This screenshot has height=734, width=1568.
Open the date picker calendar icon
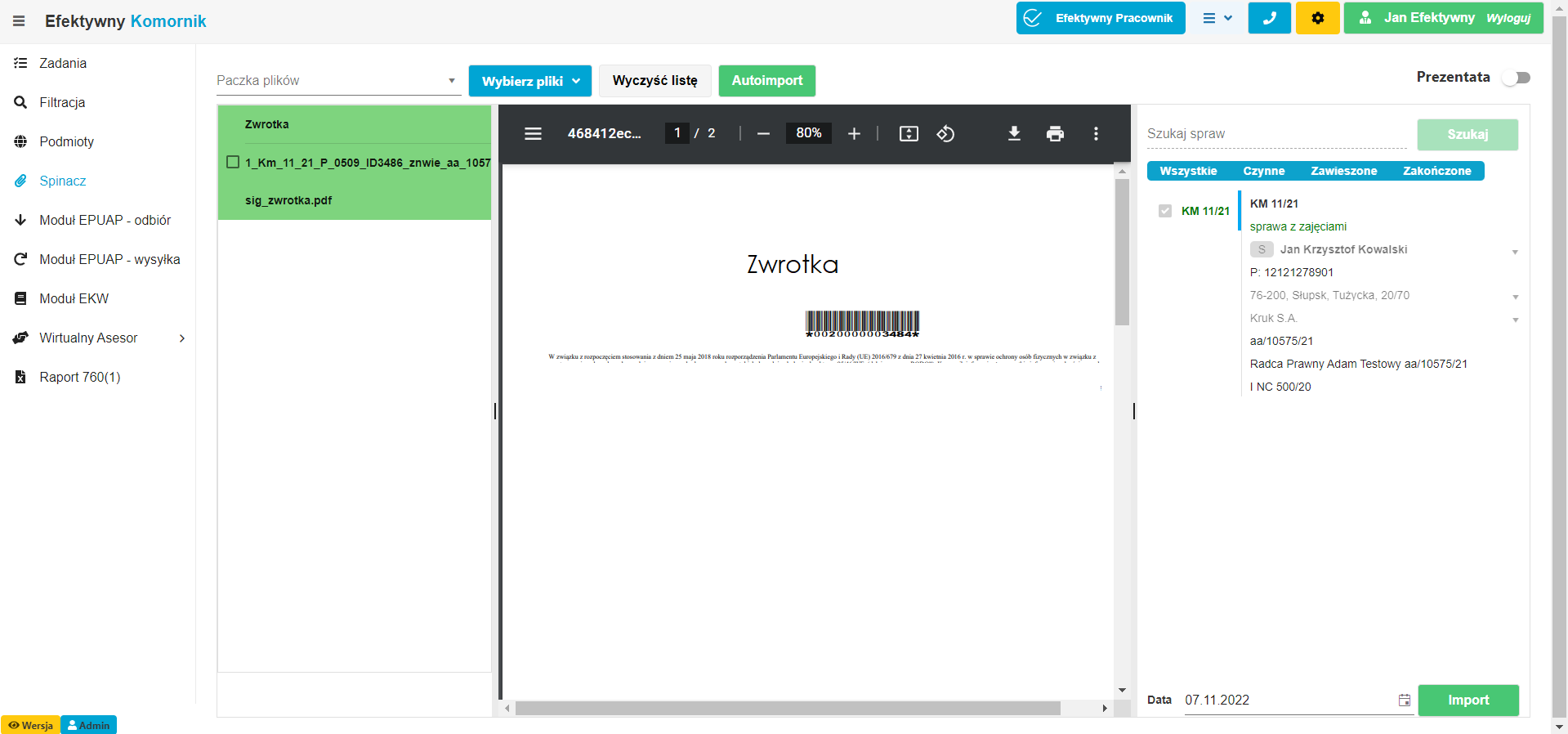[1405, 700]
